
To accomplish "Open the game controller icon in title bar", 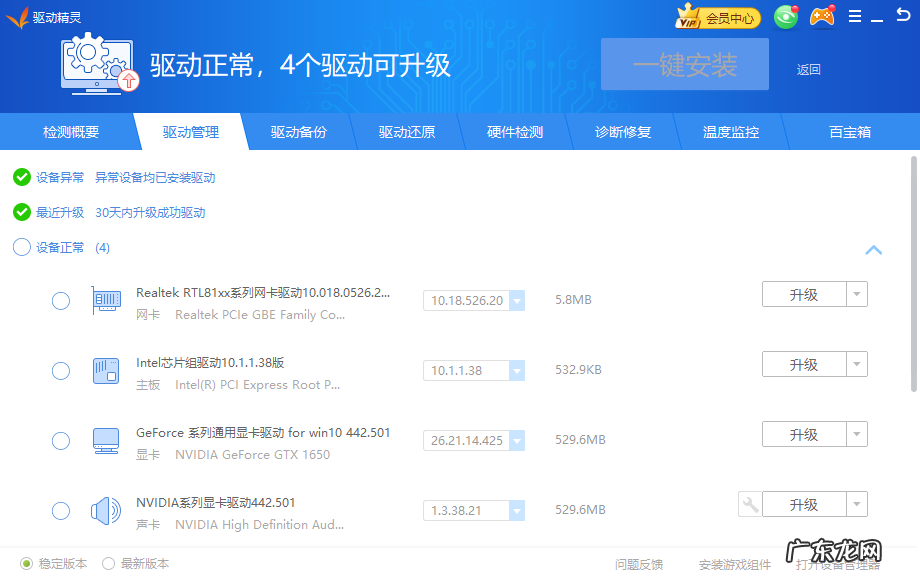I will point(822,16).
